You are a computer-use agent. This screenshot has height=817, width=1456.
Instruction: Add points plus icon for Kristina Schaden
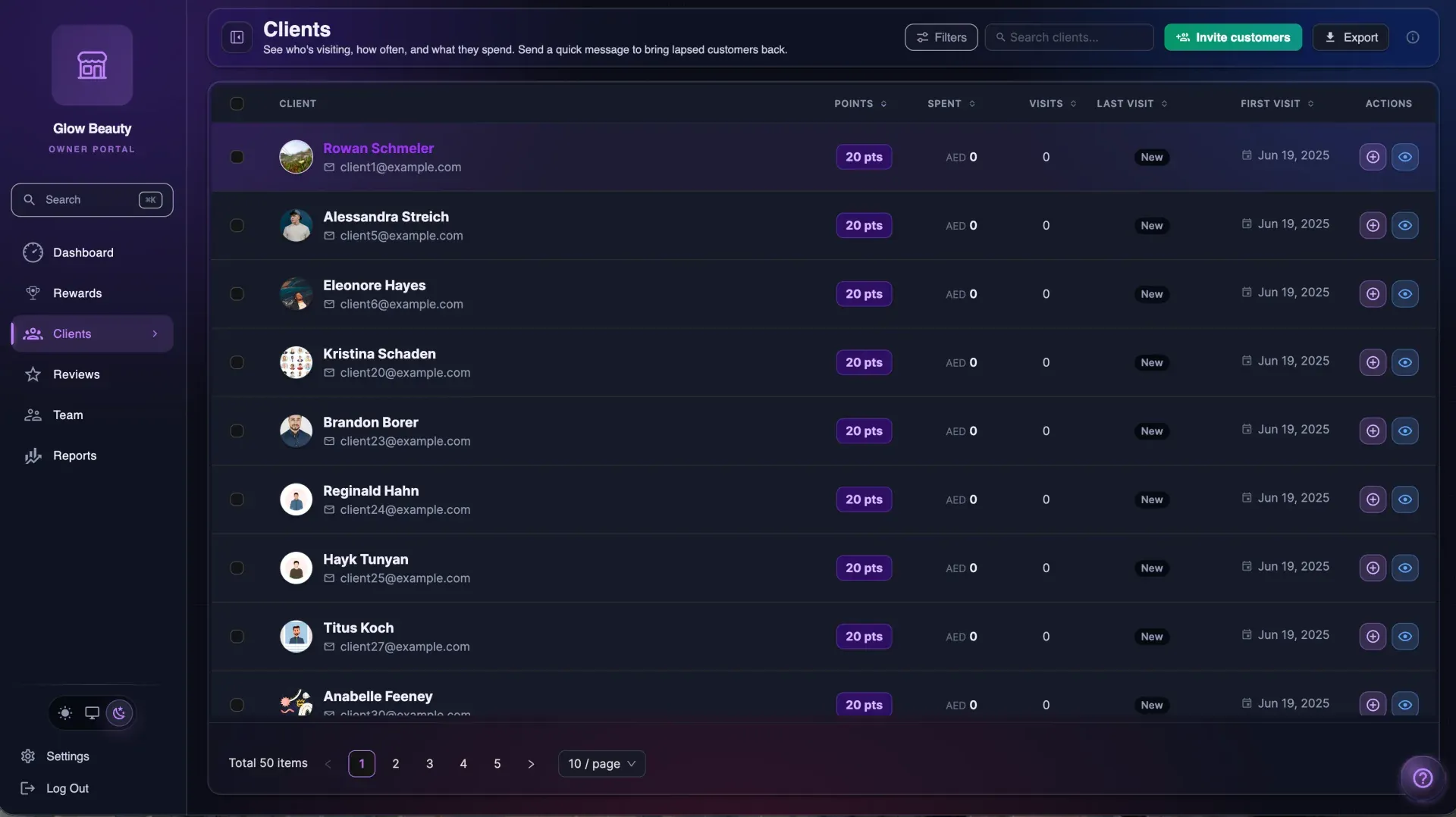click(1373, 362)
